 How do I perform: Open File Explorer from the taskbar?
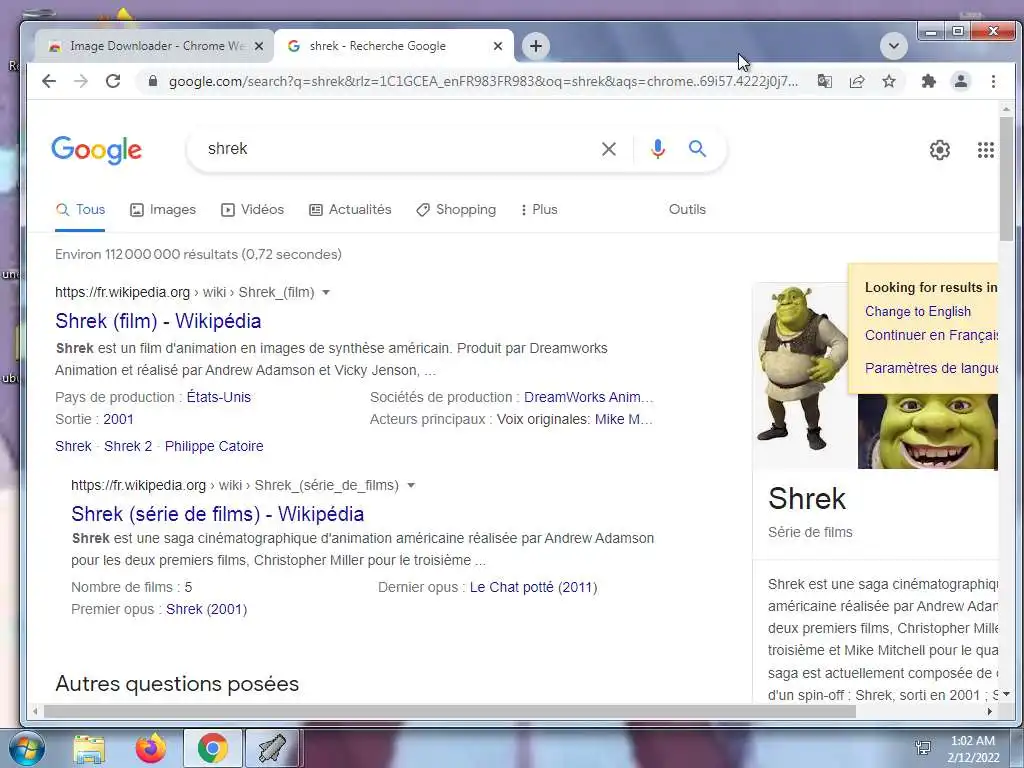[89, 749]
